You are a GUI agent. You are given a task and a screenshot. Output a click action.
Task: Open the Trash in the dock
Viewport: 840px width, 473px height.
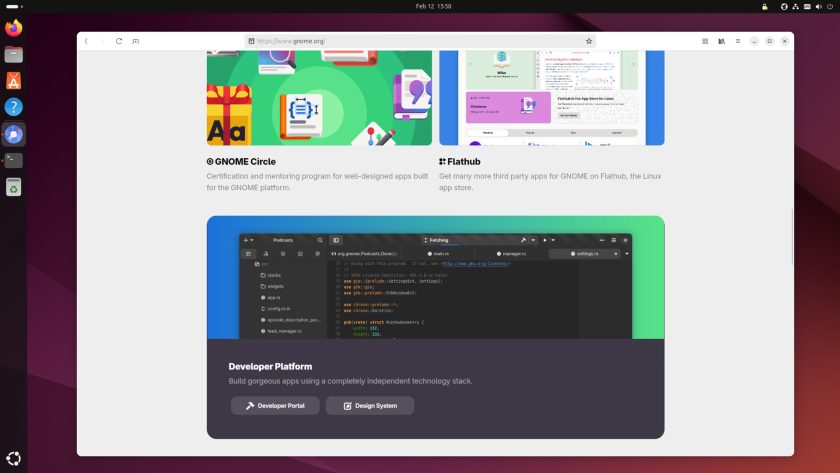[13, 186]
